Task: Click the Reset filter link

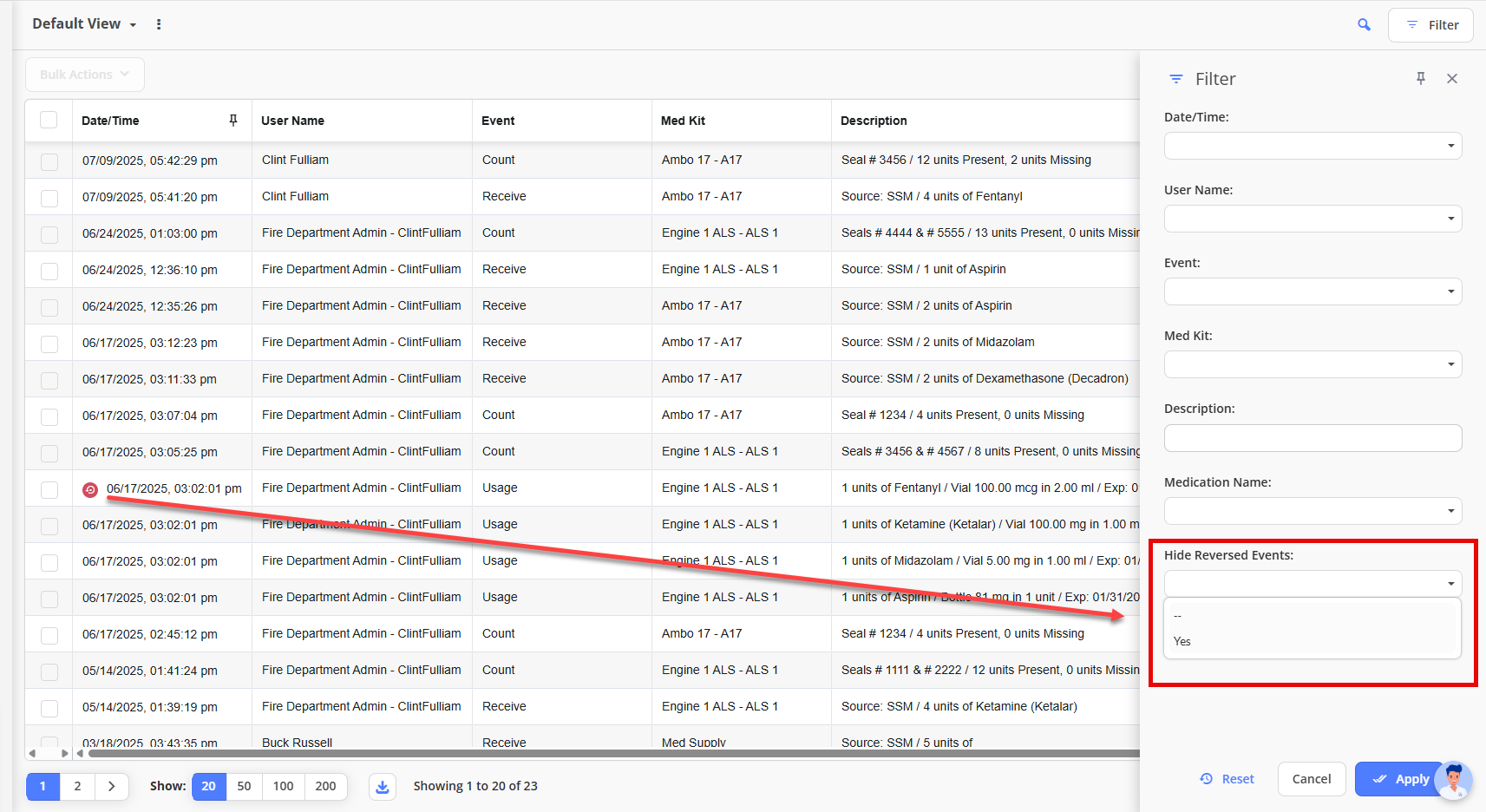Action: [1227, 779]
